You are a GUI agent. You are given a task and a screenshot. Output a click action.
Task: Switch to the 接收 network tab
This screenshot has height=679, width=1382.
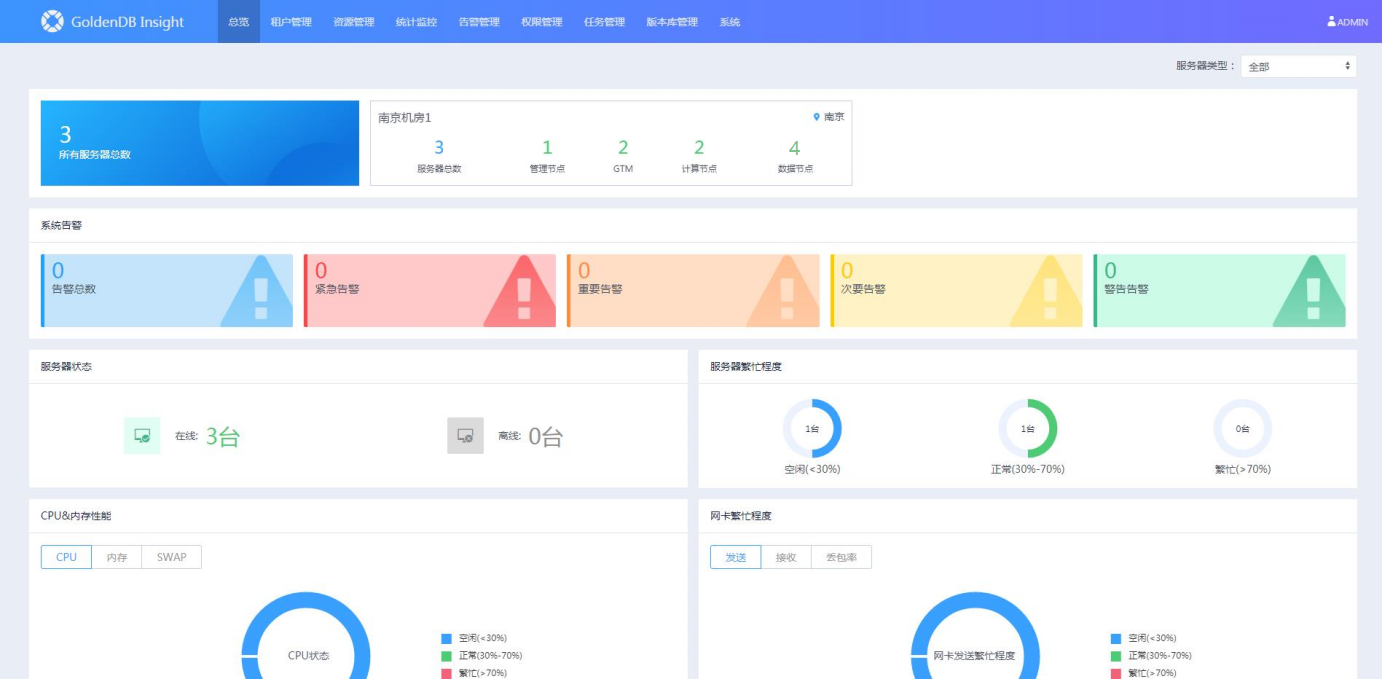click(786, 557)
